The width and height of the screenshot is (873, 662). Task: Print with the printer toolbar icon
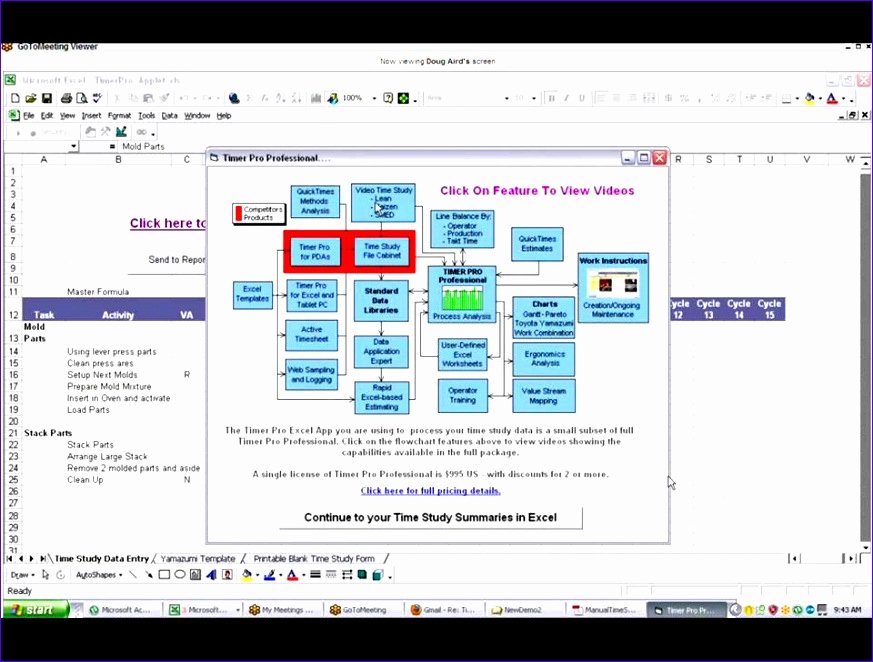[66, 99]
